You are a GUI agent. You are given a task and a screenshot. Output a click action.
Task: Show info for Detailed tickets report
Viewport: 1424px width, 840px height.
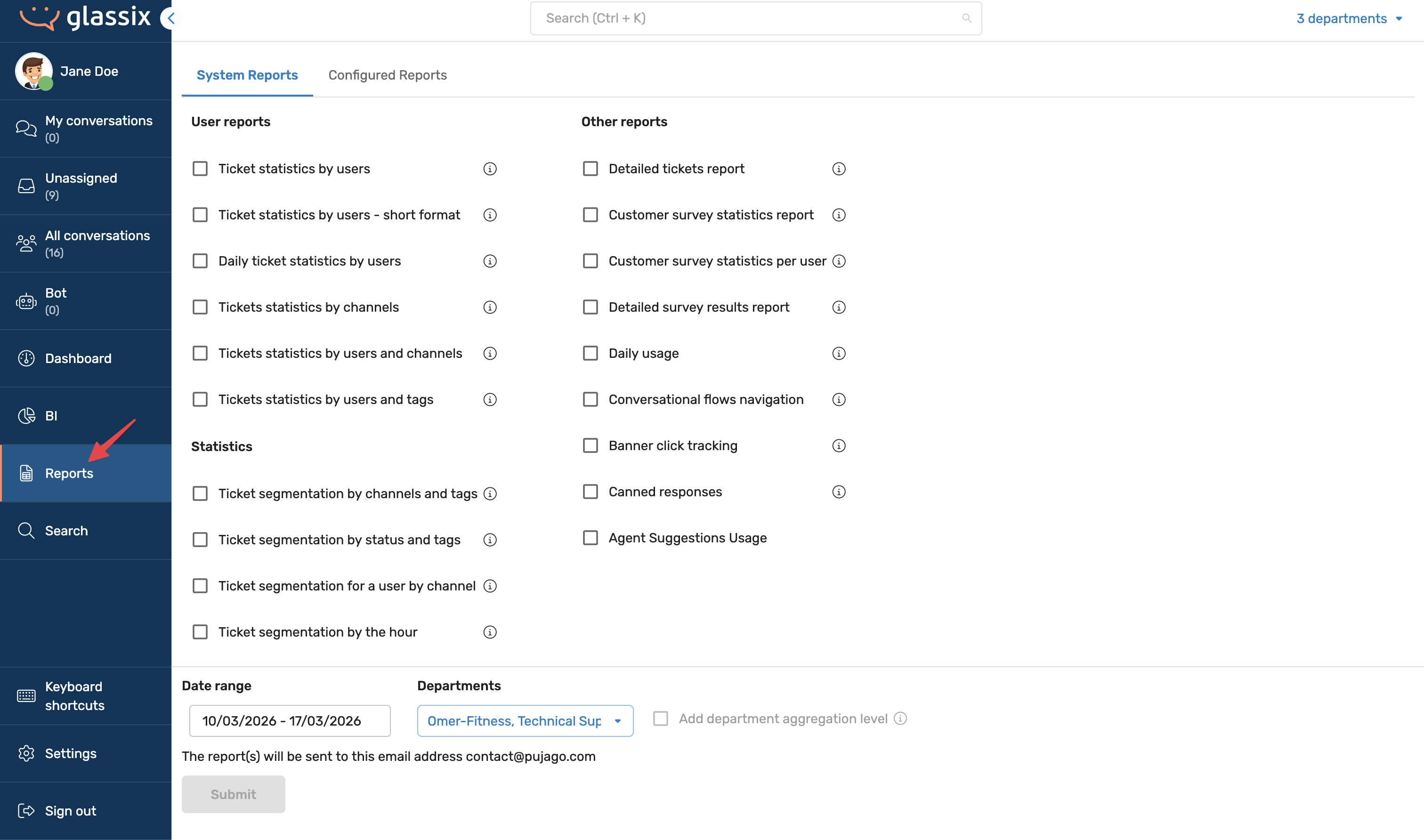[839, 169]
